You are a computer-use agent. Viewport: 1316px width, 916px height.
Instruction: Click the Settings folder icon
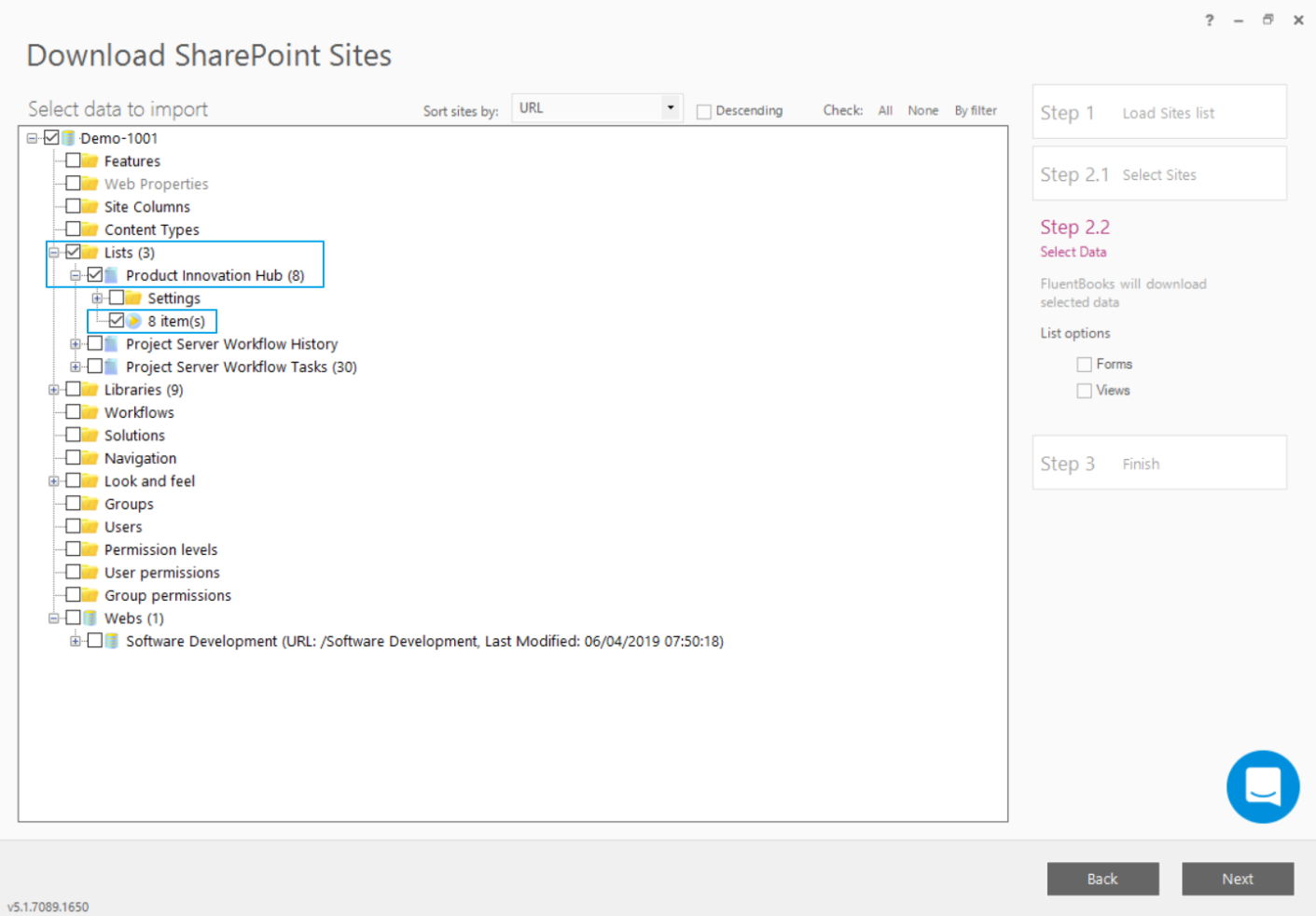(133, 298)
